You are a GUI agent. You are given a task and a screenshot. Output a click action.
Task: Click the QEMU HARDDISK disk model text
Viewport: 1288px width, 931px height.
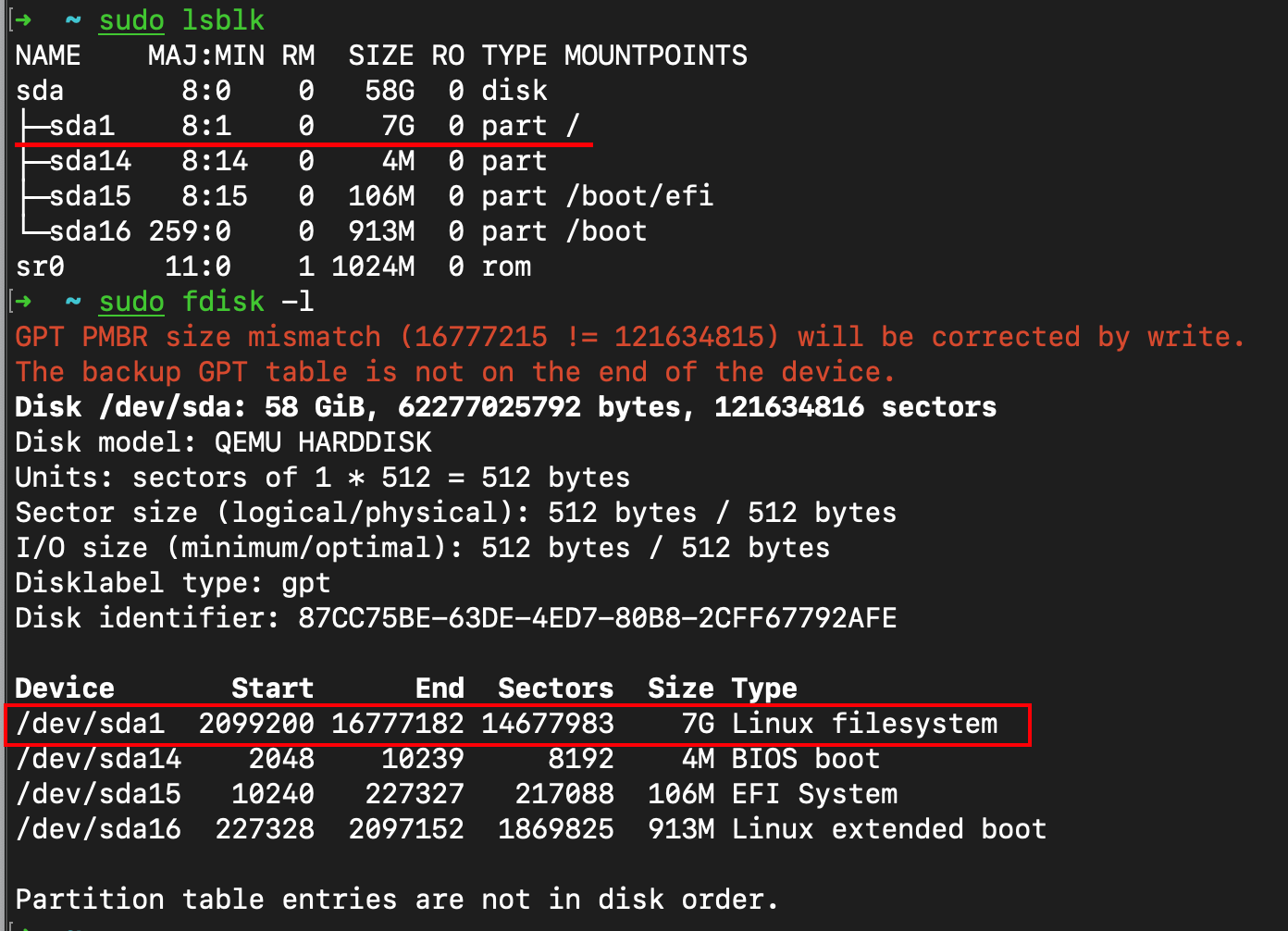[323, 442]
